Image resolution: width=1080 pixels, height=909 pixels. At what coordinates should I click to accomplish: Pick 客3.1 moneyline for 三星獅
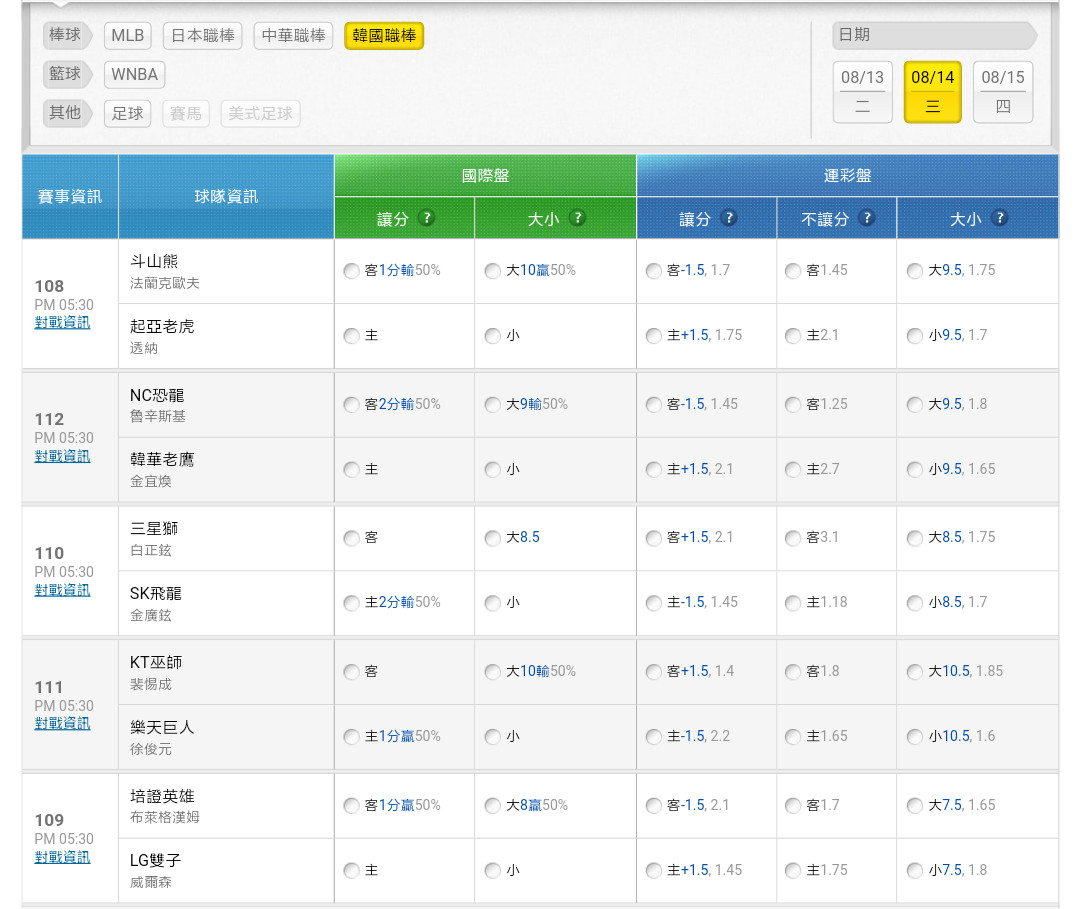pyautogui.click(x=793, y=538)
